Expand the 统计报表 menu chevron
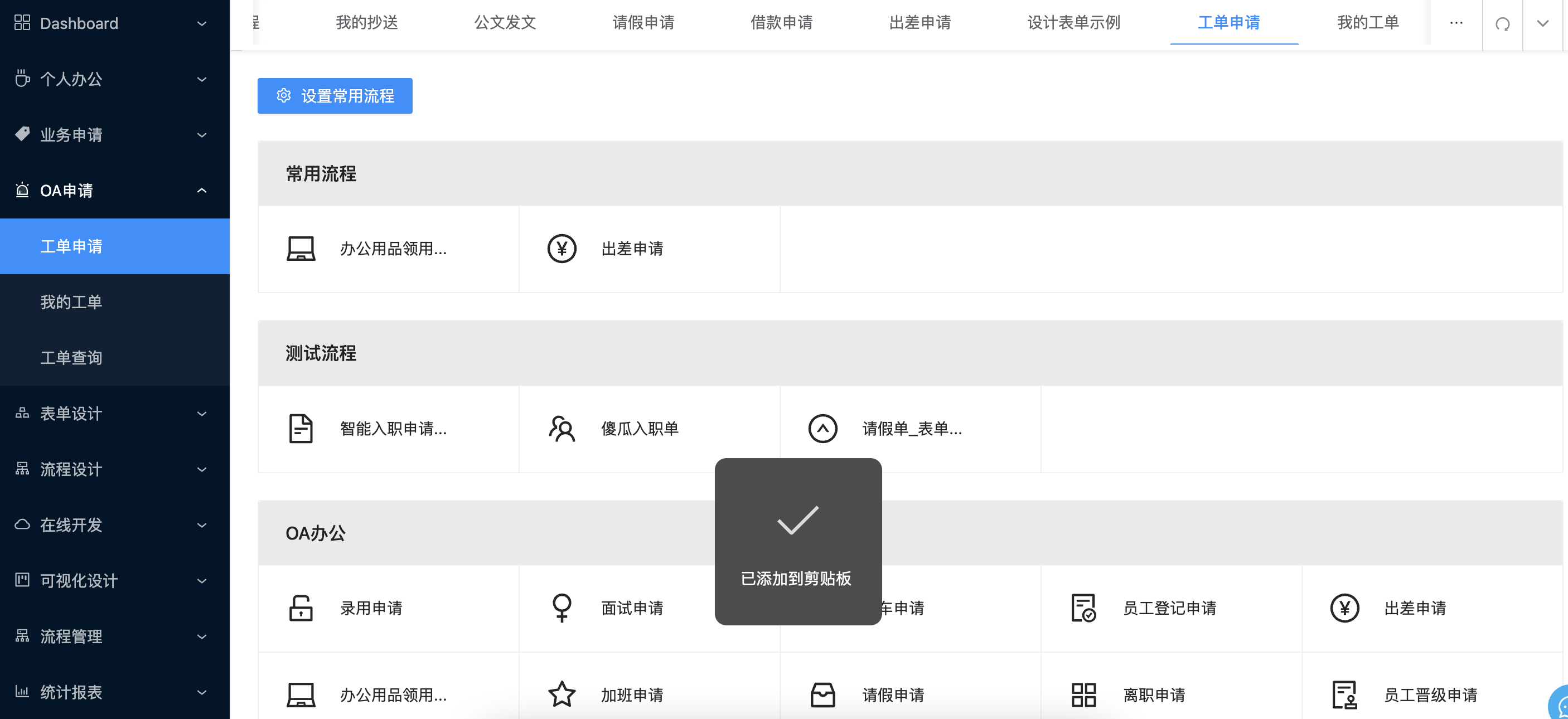 pyautogui.click(x=202, y=692)
